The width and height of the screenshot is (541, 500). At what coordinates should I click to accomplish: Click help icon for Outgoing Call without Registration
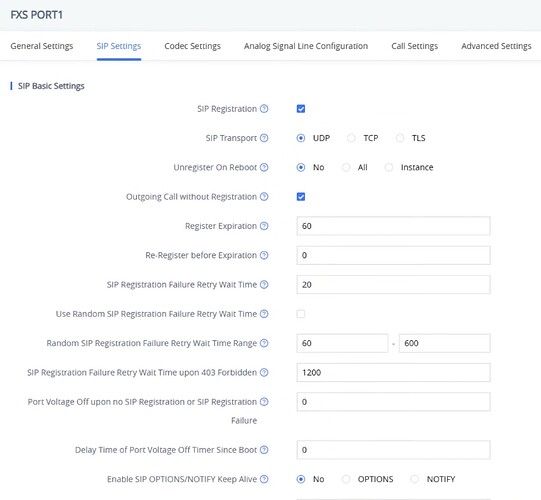264,197
